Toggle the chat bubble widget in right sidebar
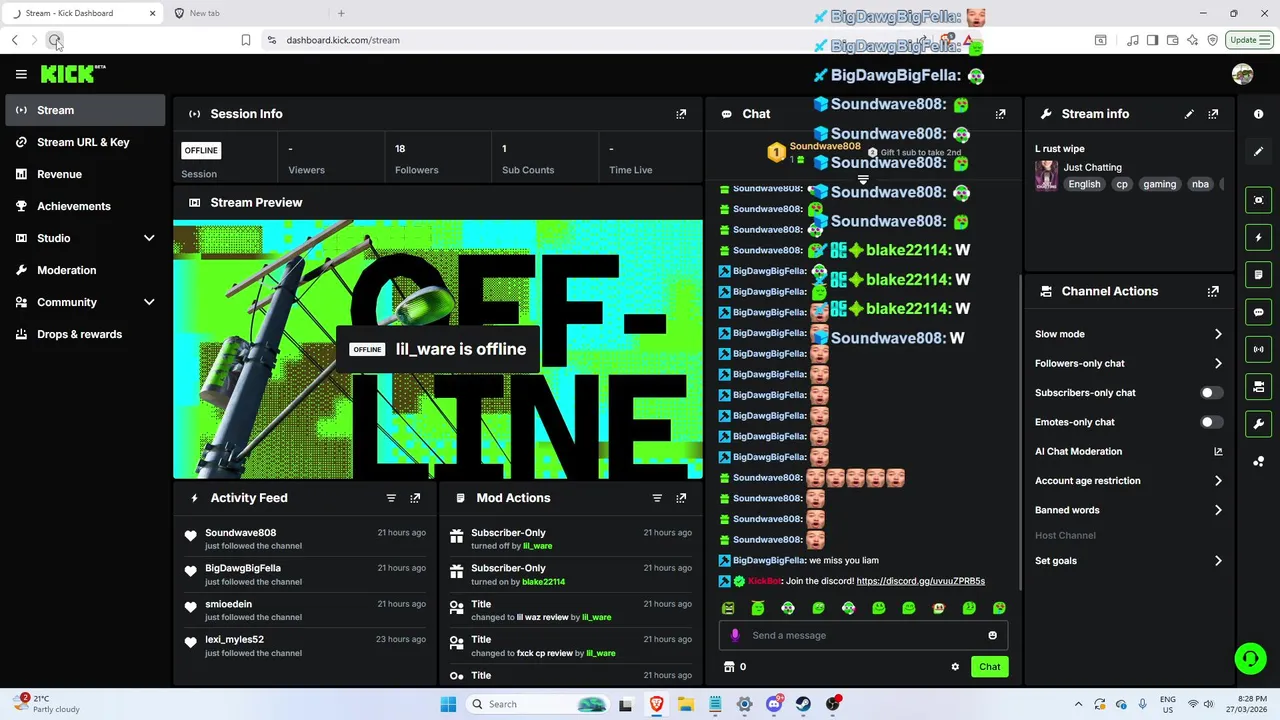The height and width of the screenshot is (720, 1280). pos(1259,312)
